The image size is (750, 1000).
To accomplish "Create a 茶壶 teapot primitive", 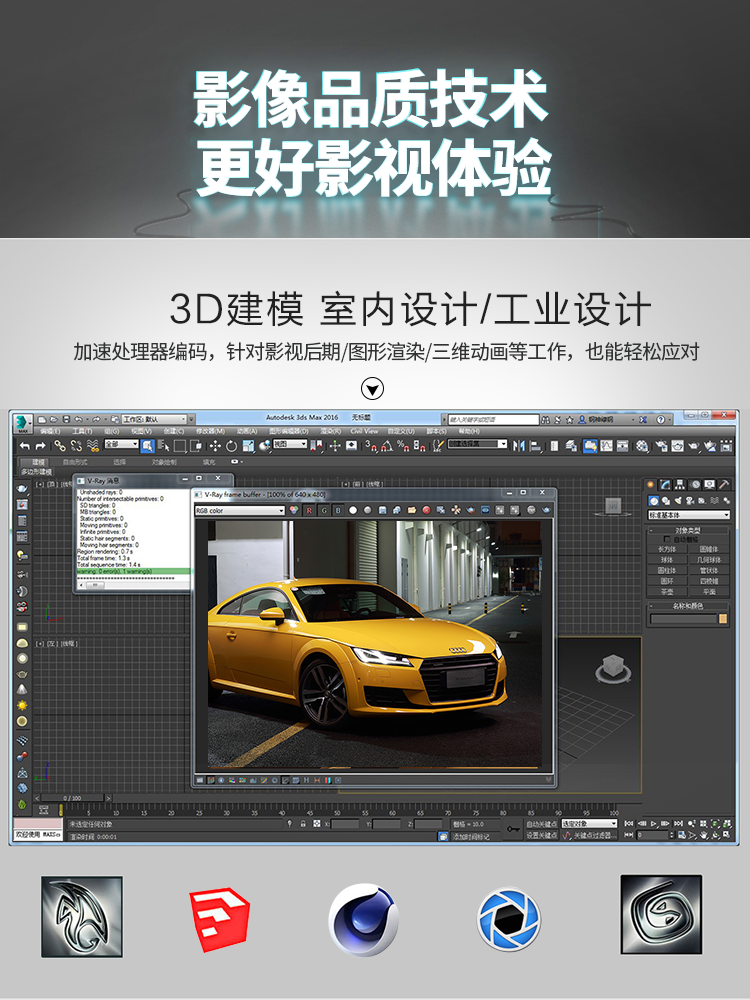I will click(667, 592).
